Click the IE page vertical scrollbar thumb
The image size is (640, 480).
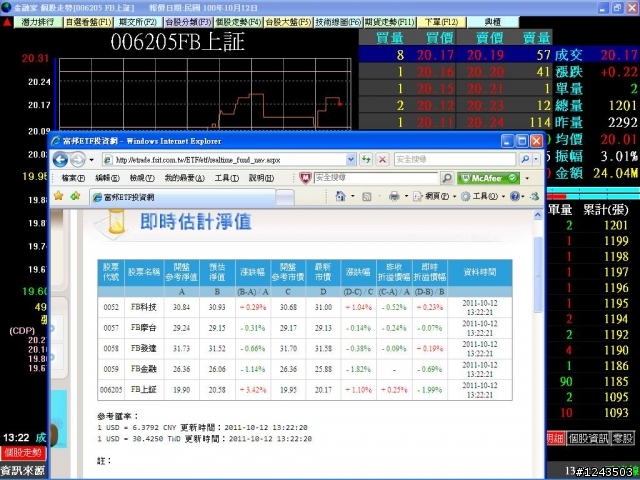pyautogui.click(x=538, y=275)
